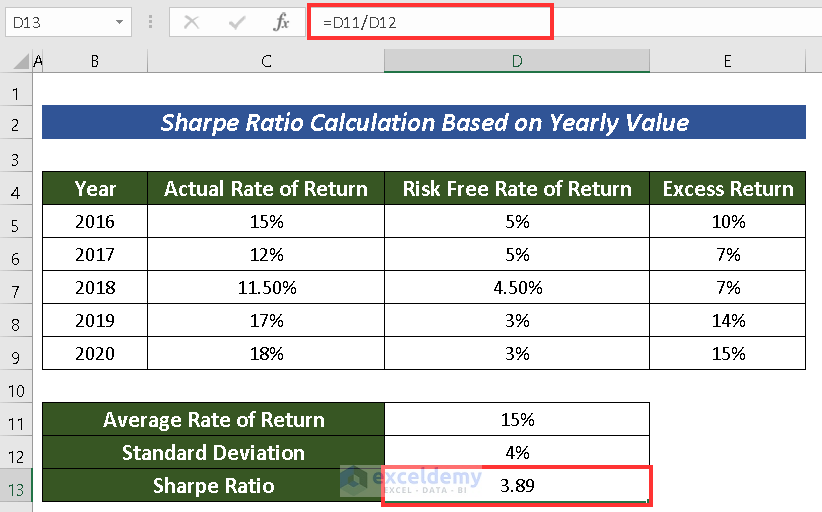Click the Average Rate of Return label cell
822x512 pixels.
pyautogui.click(x=213, y=419)
